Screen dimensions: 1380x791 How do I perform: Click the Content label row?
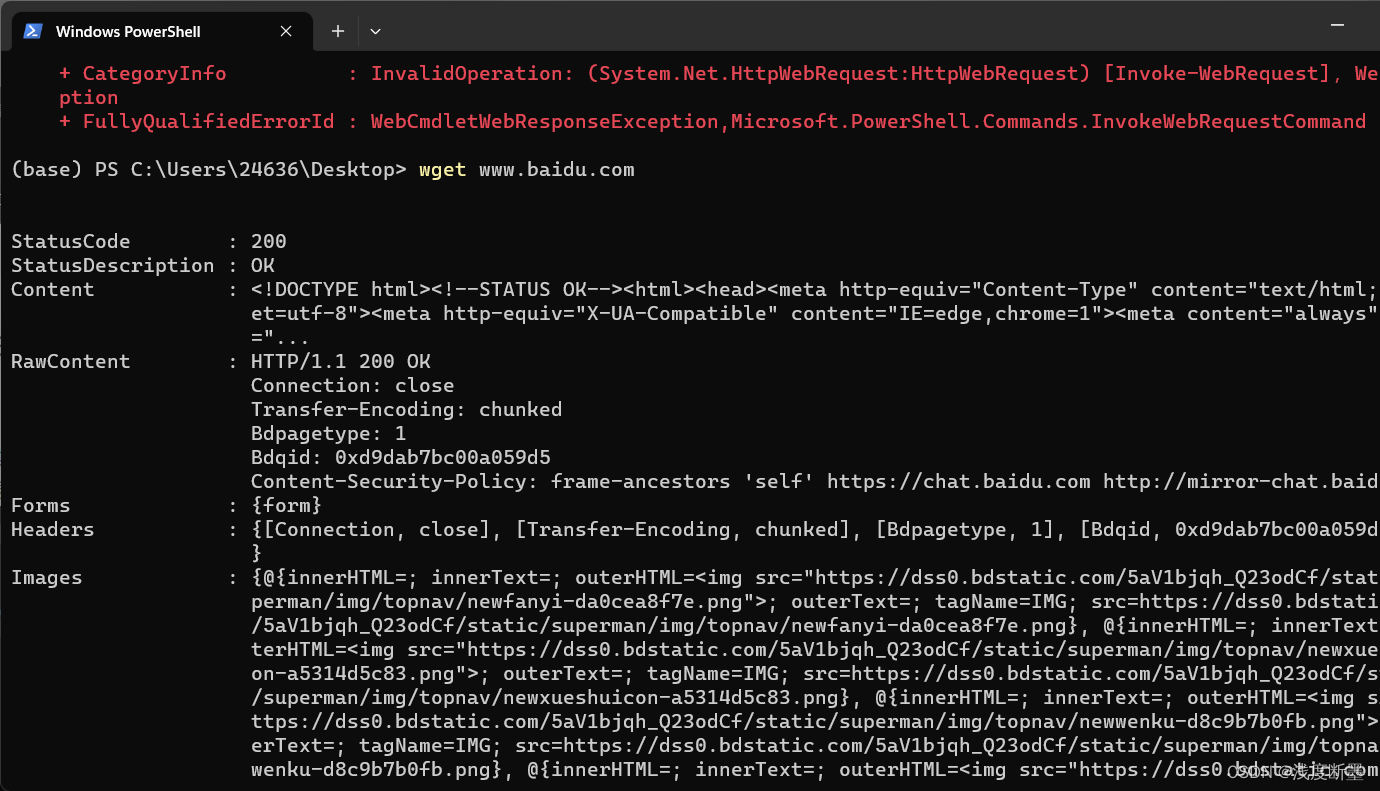53,289
